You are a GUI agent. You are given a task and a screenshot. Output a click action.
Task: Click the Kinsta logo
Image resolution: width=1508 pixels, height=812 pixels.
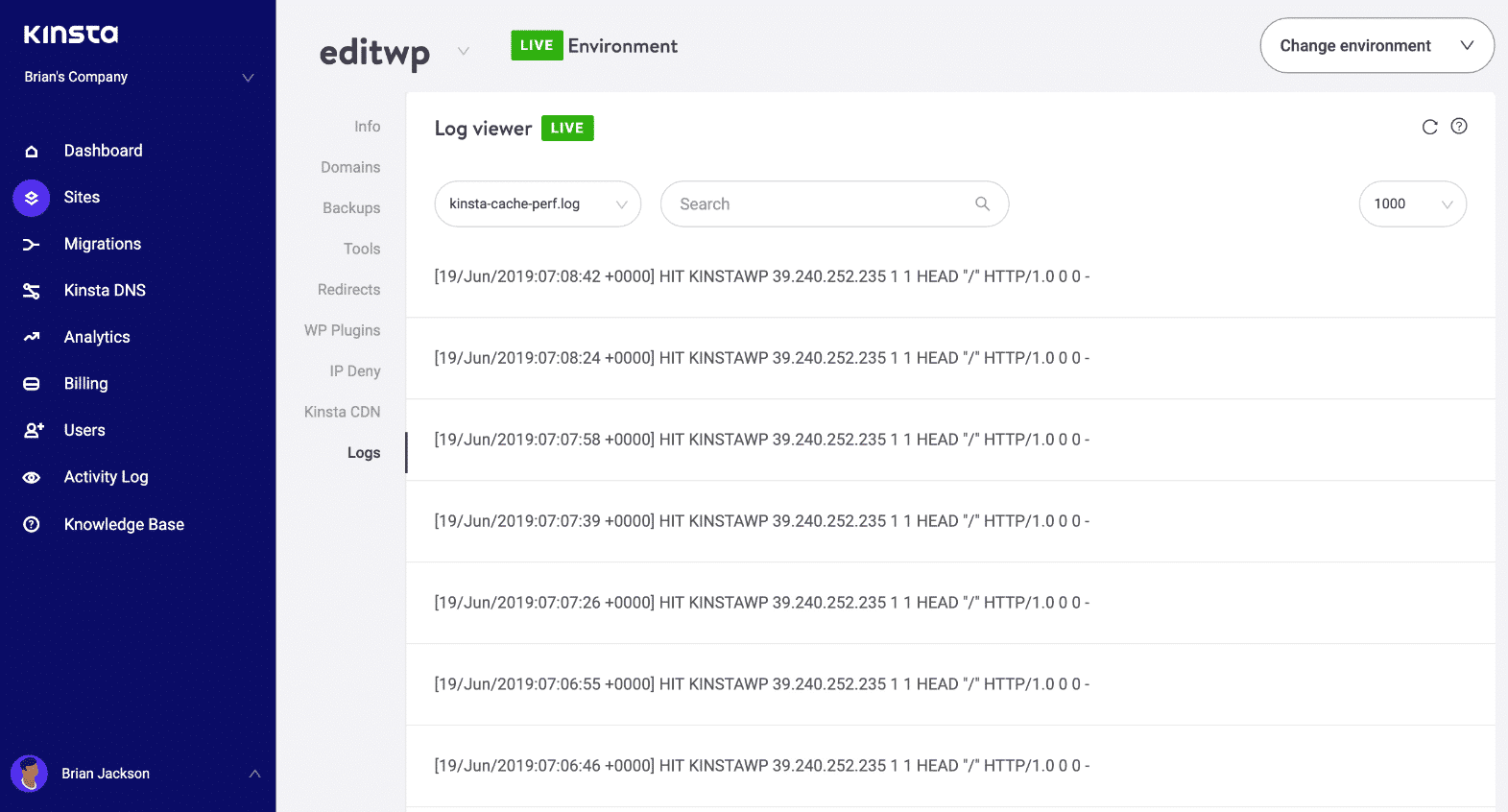click(x=71, y=35)
